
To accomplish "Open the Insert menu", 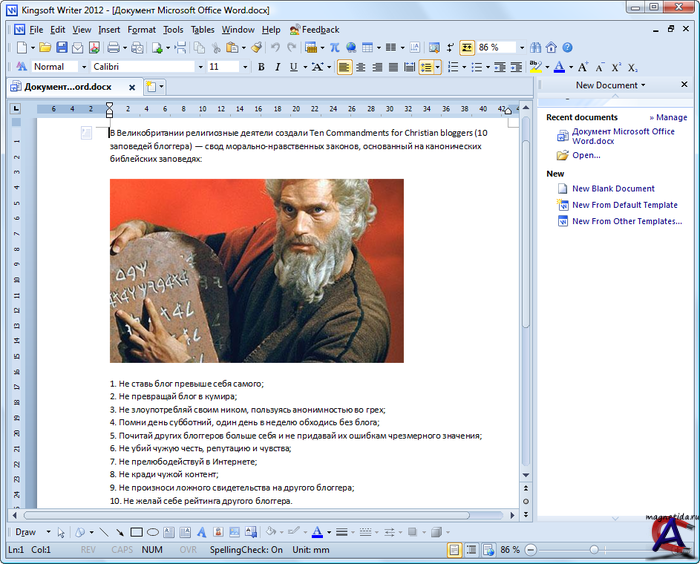I will 109,29.
